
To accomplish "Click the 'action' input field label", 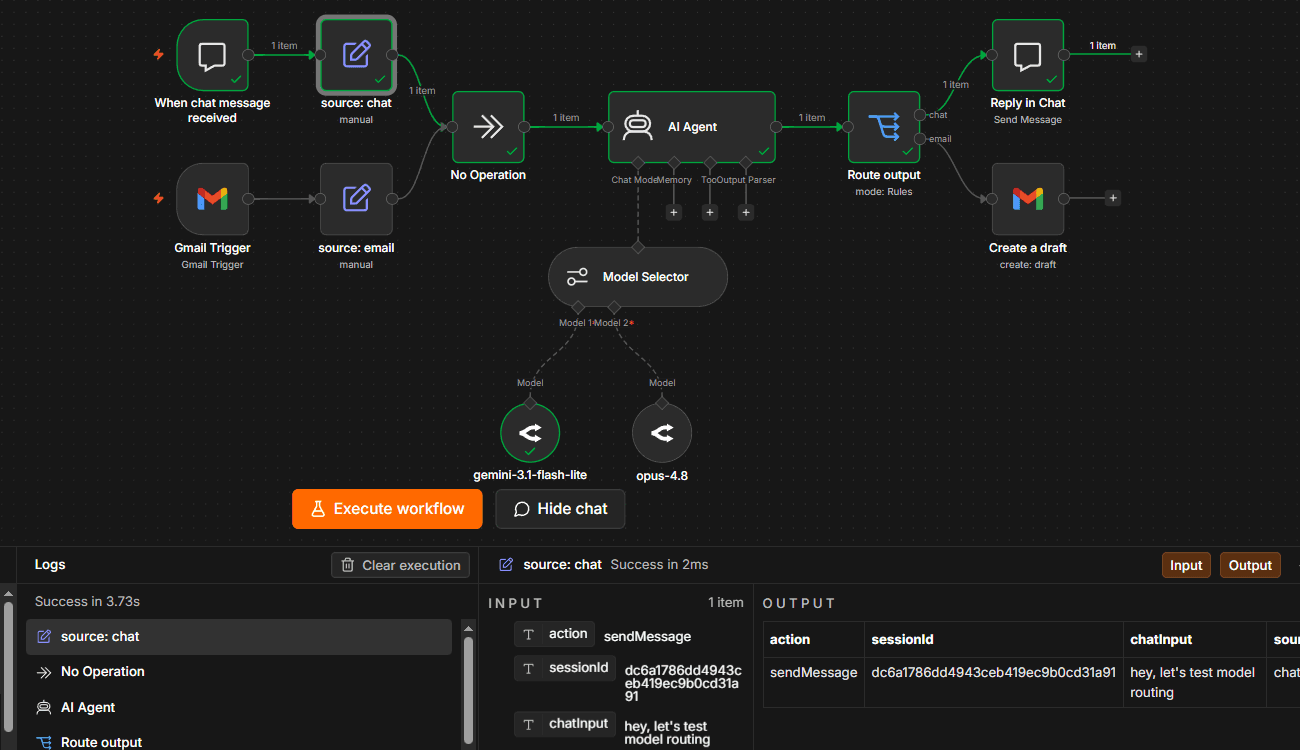I will (568, 634).
